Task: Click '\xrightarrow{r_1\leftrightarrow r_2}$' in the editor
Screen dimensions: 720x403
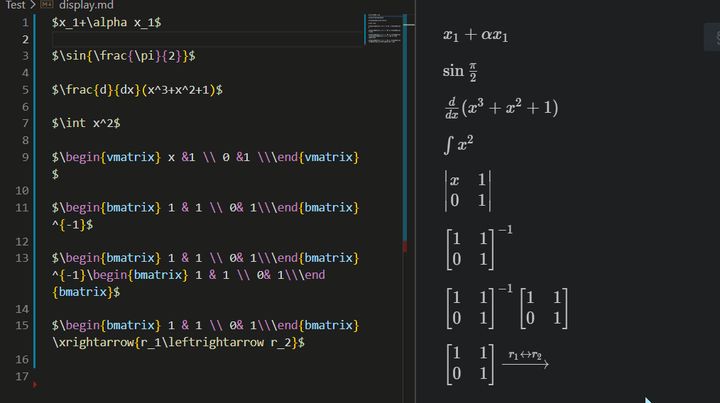Action: (178, 342)
